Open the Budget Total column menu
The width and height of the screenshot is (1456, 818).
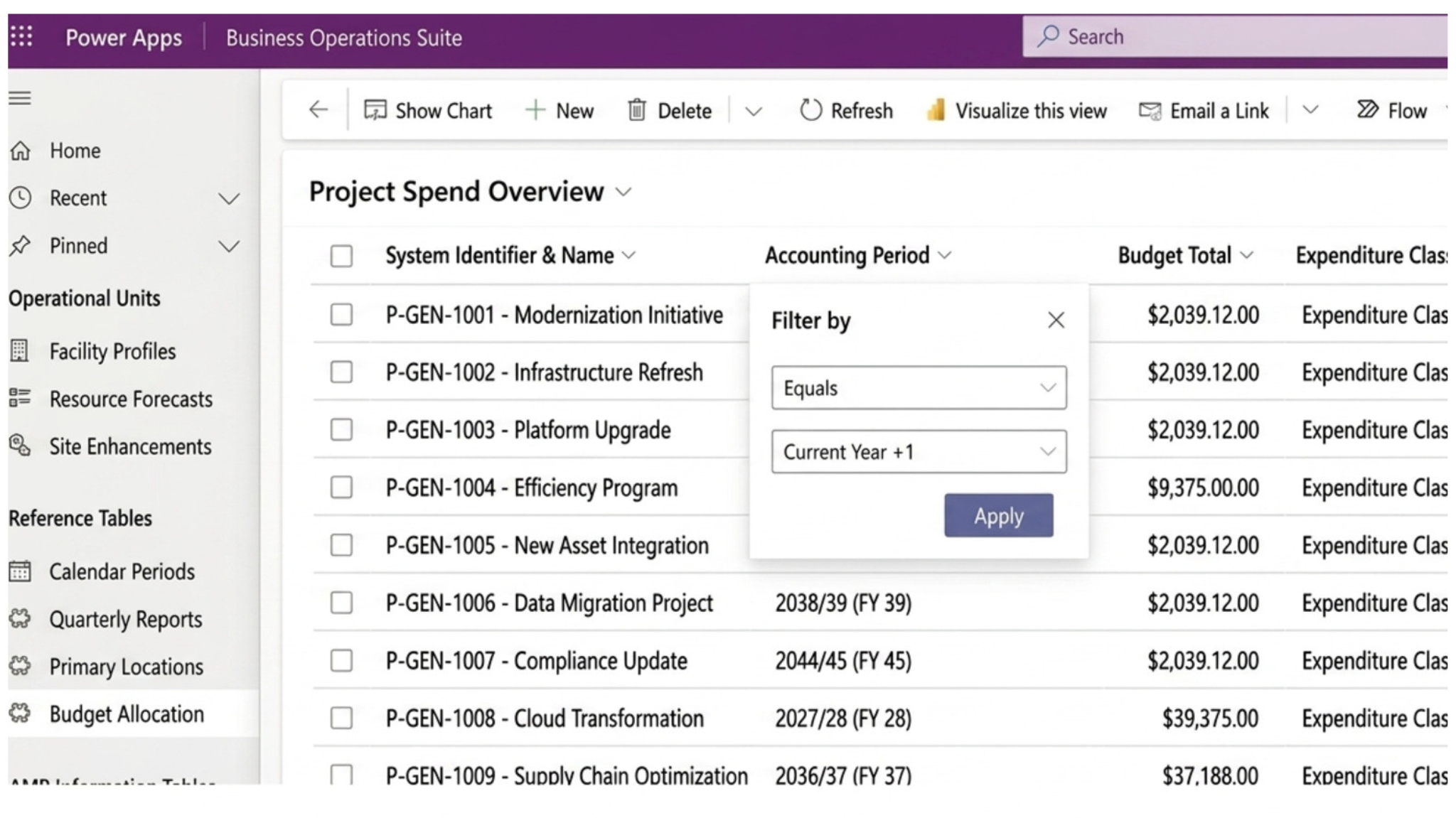click(x=1246, y=256)
